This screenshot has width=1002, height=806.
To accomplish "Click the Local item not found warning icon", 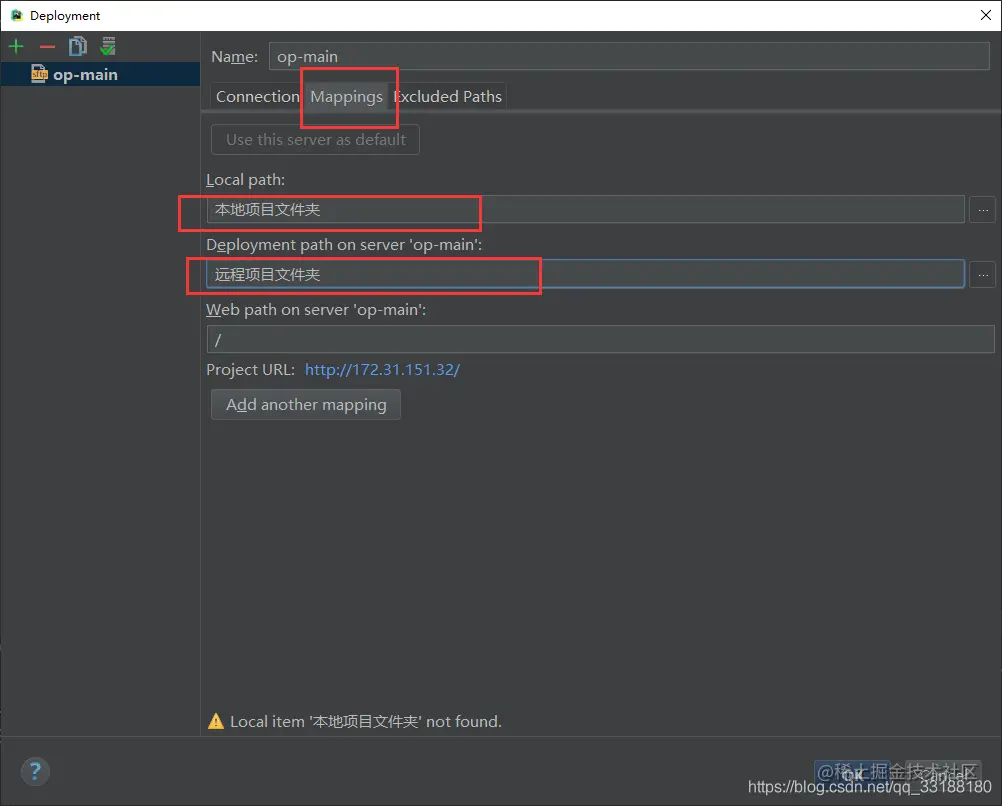I will [x=216, y=722].
